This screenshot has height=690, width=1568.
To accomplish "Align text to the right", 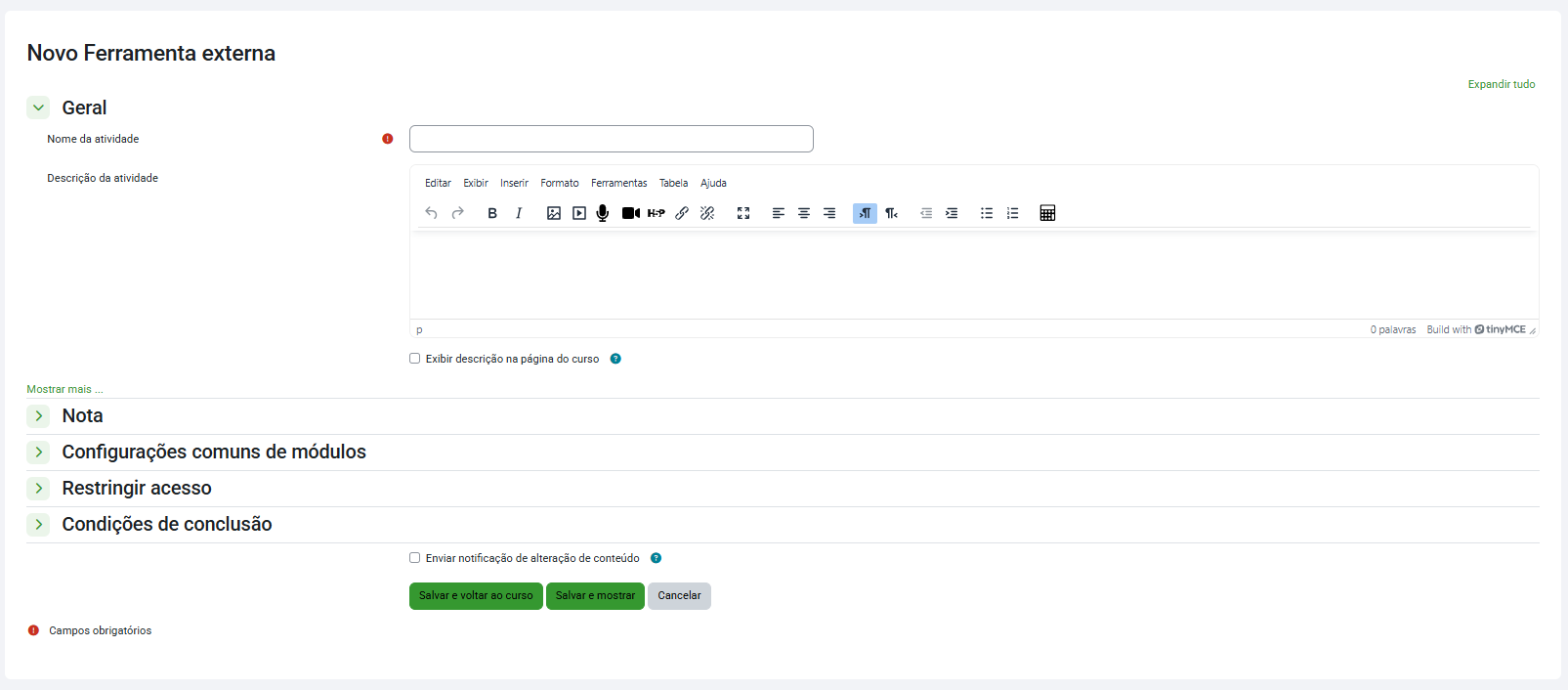I will pyautogui.click(x=829, y=213).
